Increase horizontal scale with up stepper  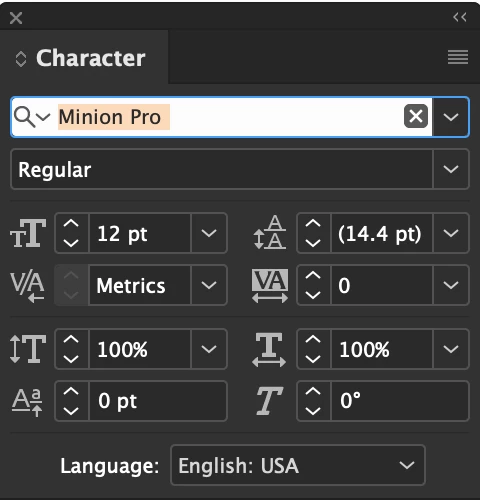point(313,339)
